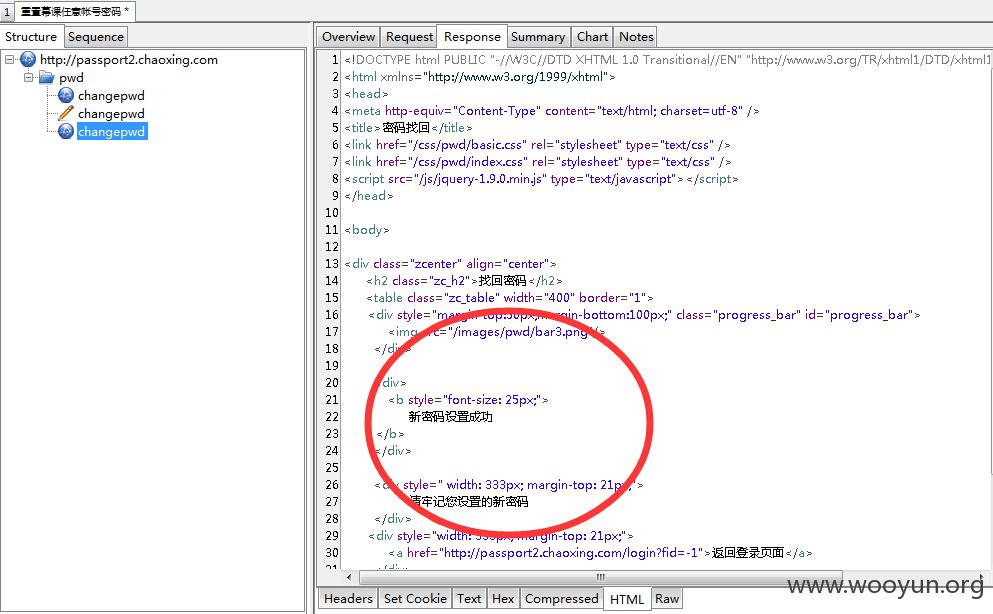993x614 pixels.
Task: Click the html xmlns line 2
Action: click(x=479, y=77)
